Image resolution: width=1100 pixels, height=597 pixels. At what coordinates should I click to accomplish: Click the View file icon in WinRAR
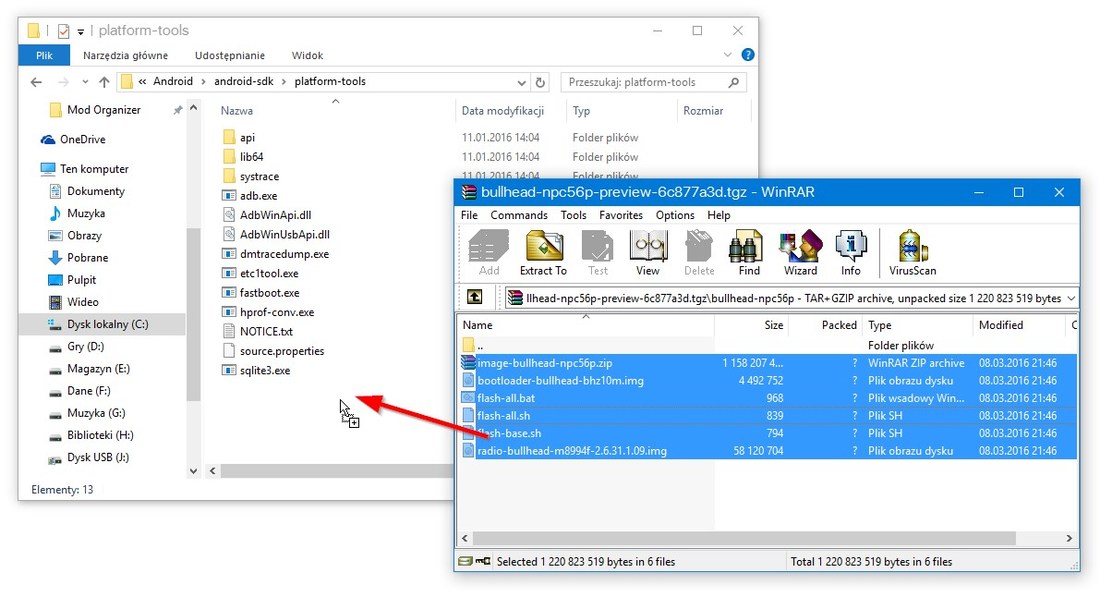(648, 253)
